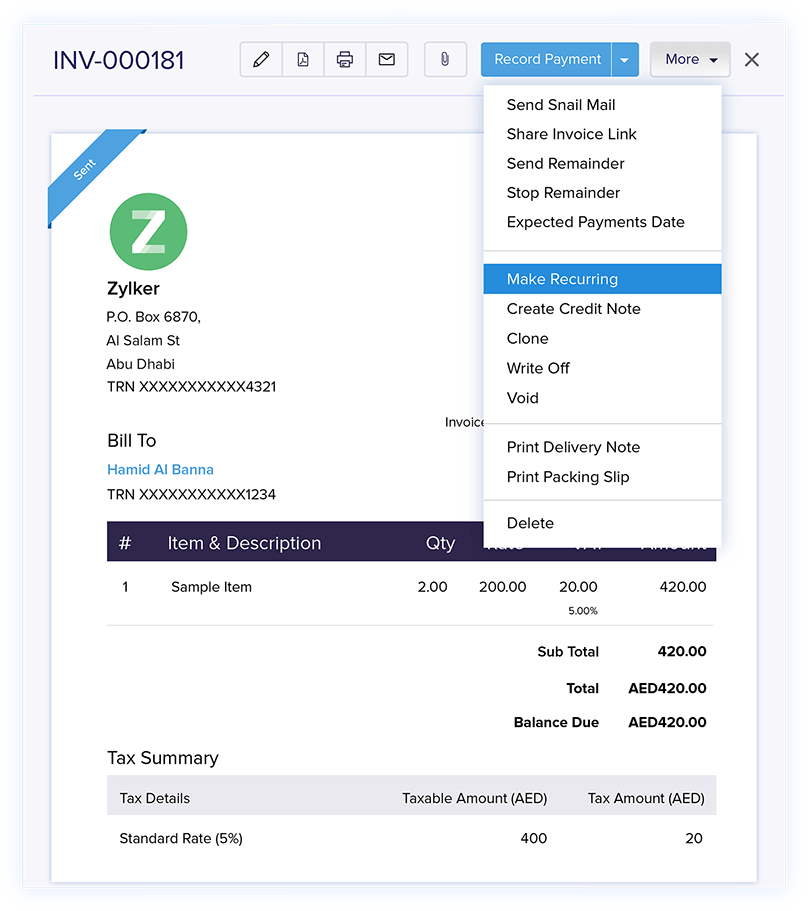Close the invoice panel with X
808x911 pixels.
click(752, 60)
